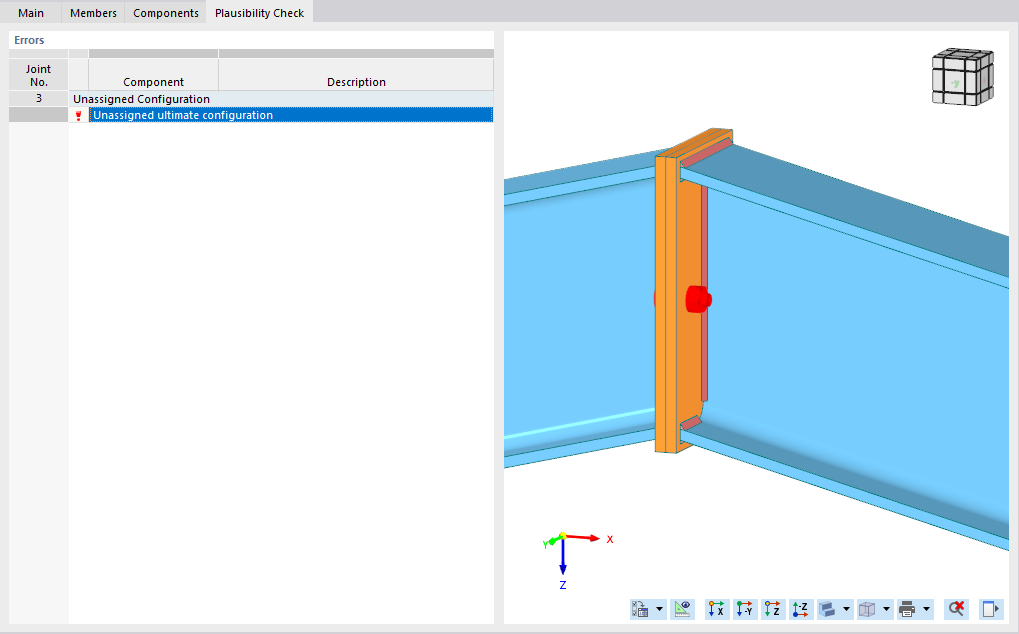1019x634 pixels.
Task: Set view in X direction
Action: (716, 609)
